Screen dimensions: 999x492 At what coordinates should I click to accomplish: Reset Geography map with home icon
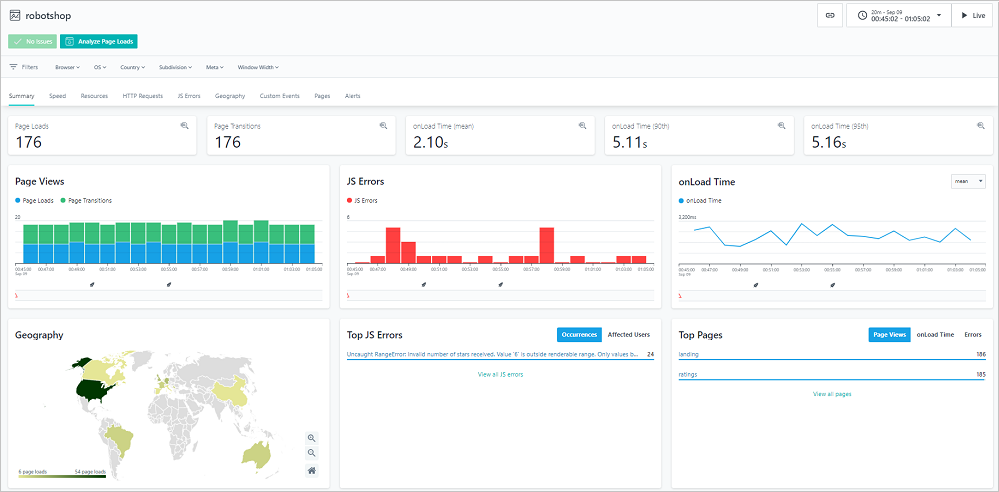(x=312, y=470)
